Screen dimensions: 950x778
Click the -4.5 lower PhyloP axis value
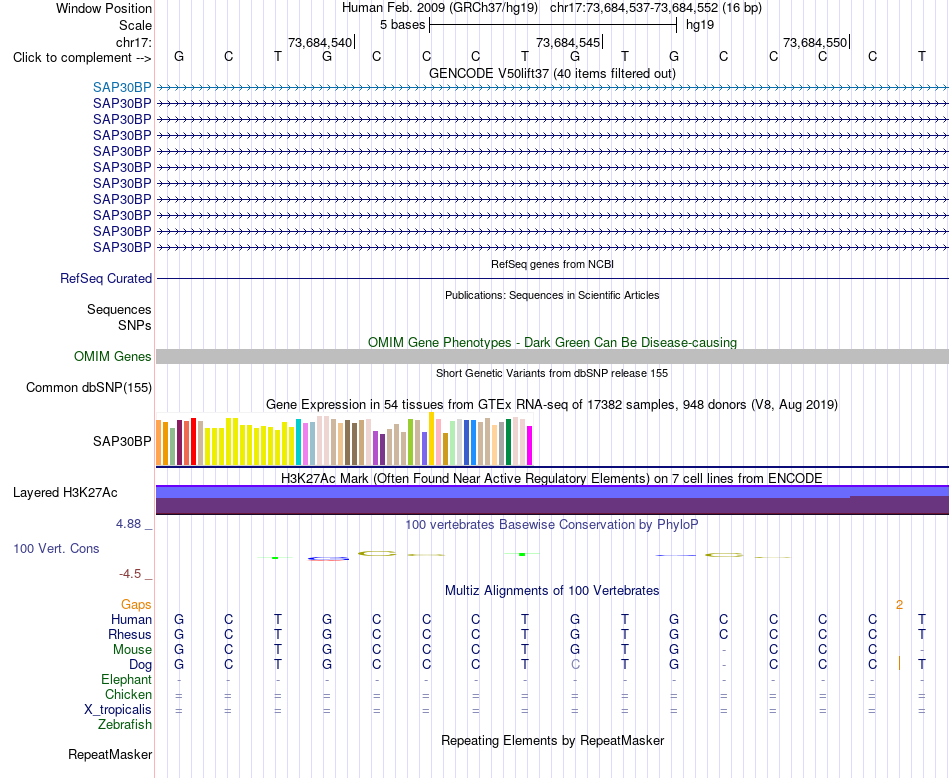[x=130, y=574]
